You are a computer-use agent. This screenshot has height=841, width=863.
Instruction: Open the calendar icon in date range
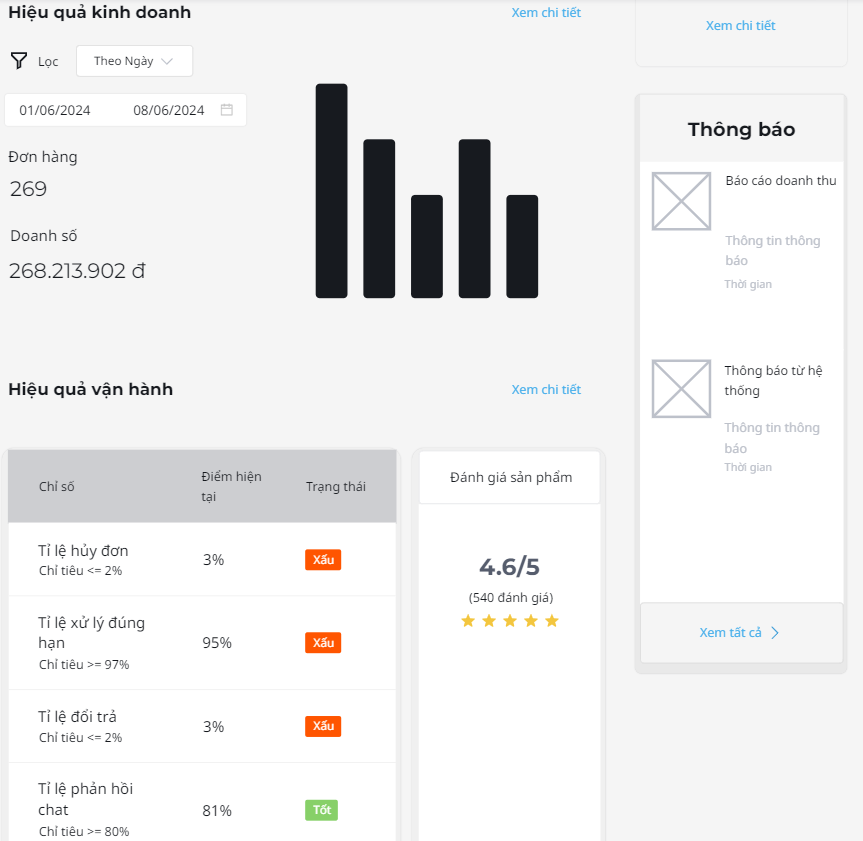click(227, 110)
